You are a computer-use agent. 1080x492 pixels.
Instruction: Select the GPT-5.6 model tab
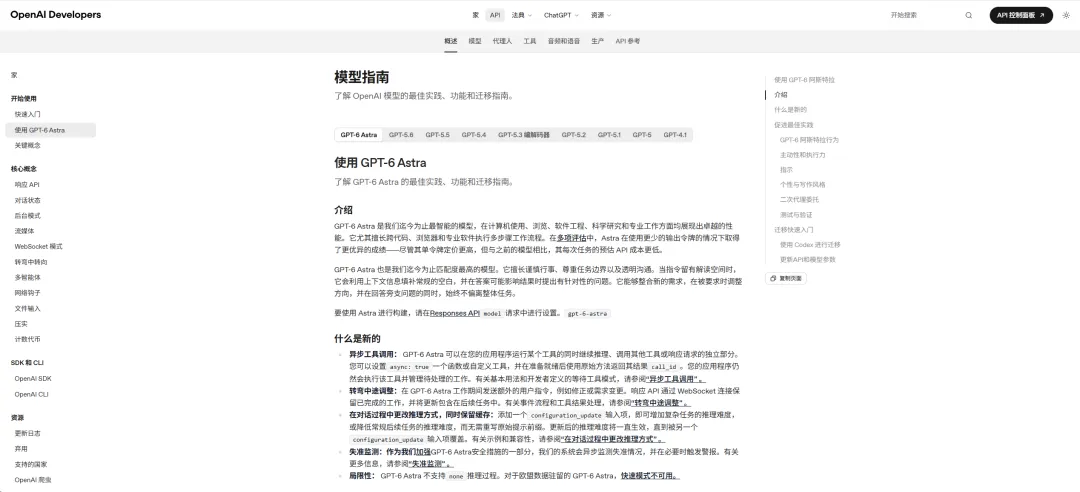(401, 134)
